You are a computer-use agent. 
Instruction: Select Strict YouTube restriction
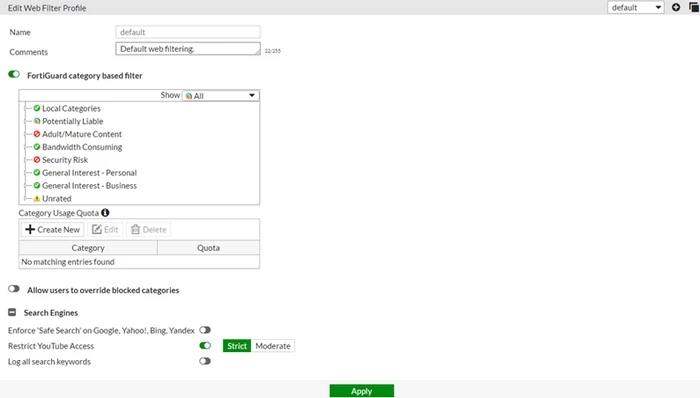click(237, 346)
